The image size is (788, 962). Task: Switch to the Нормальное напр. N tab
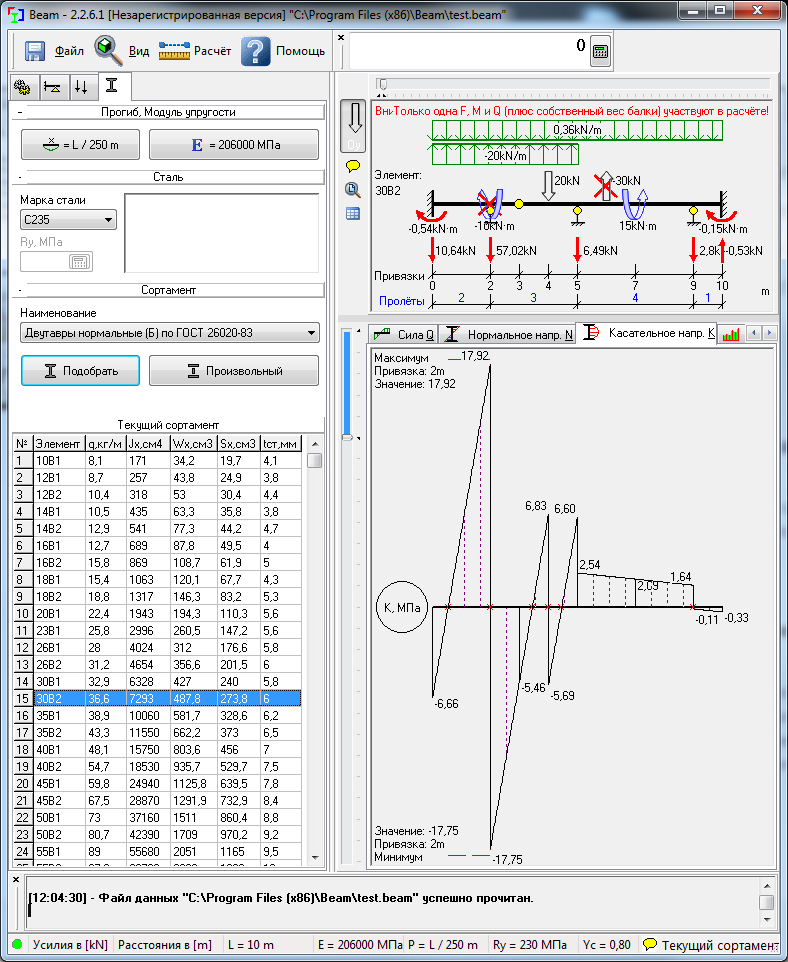[508, 334]
